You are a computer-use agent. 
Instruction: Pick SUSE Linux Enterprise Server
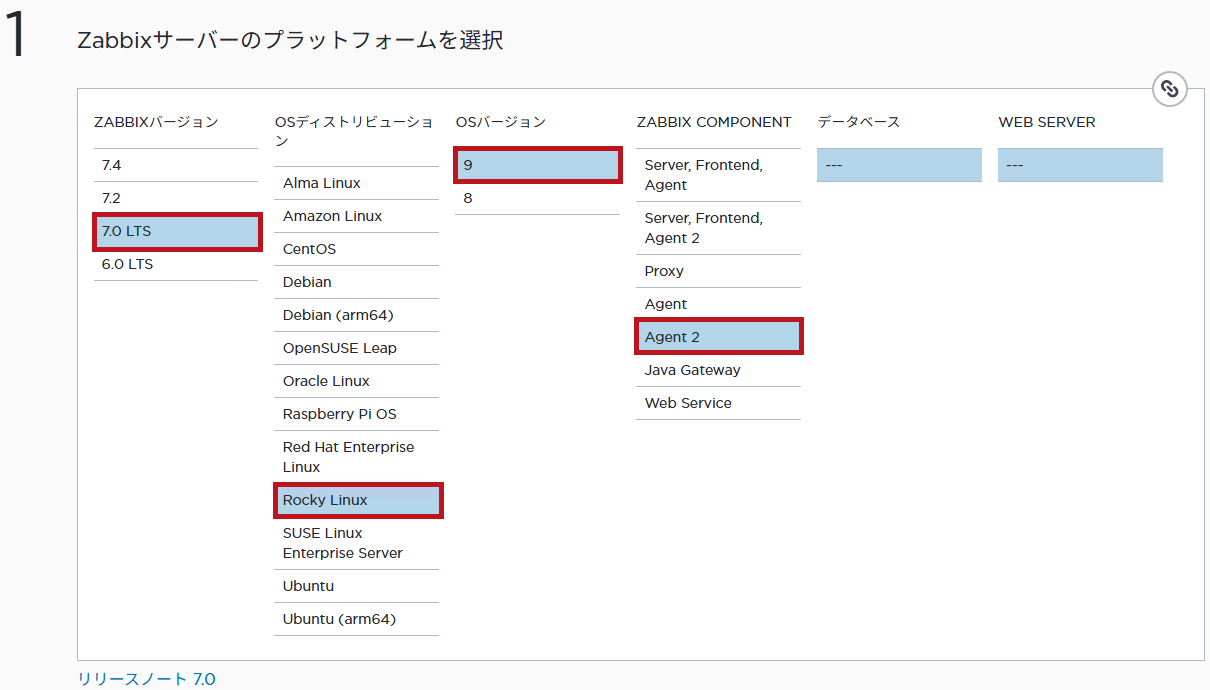(x=357, y=543)
